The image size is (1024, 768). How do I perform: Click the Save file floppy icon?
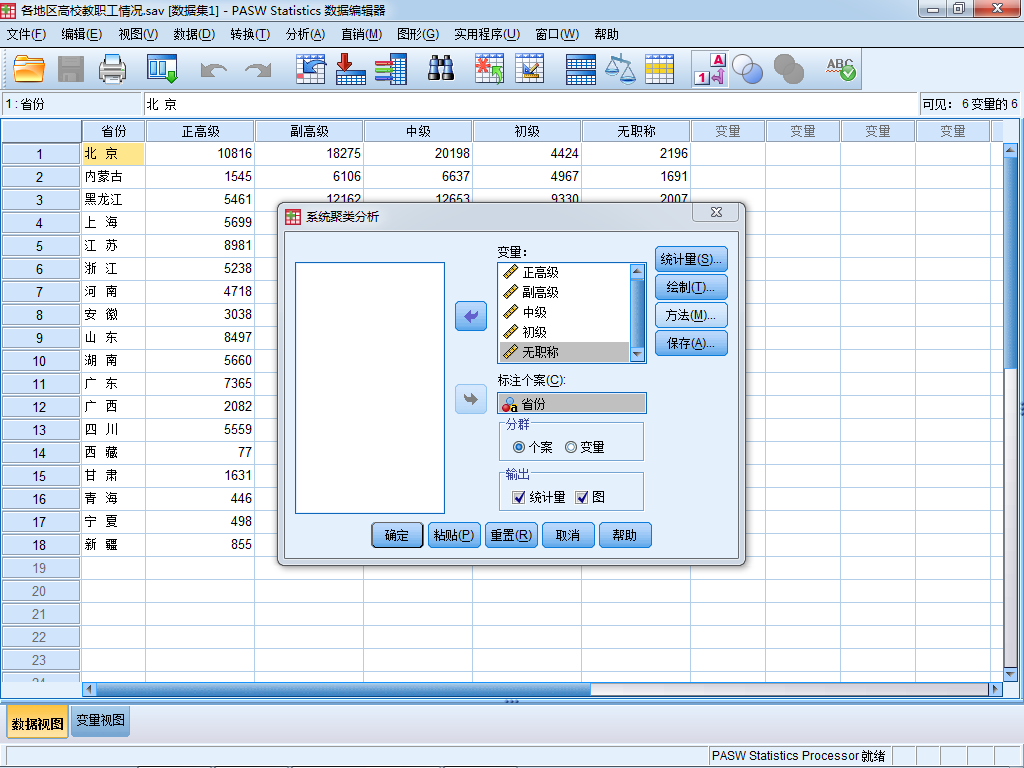tap(71, 69)
